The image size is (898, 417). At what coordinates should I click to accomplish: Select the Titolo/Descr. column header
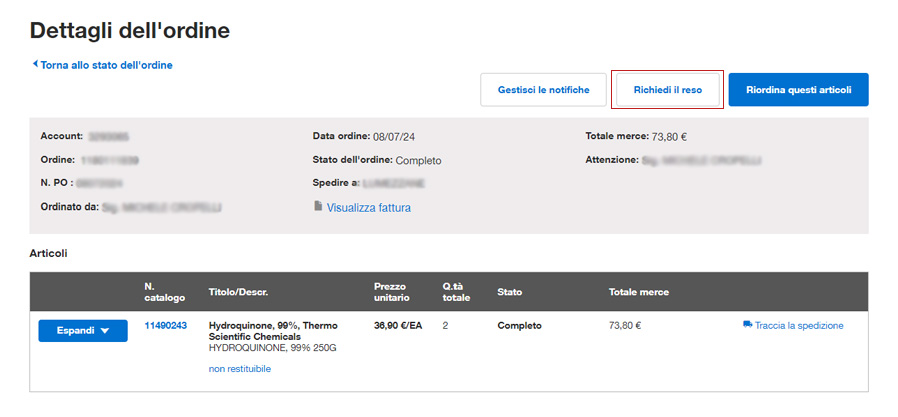click(239, 292)
